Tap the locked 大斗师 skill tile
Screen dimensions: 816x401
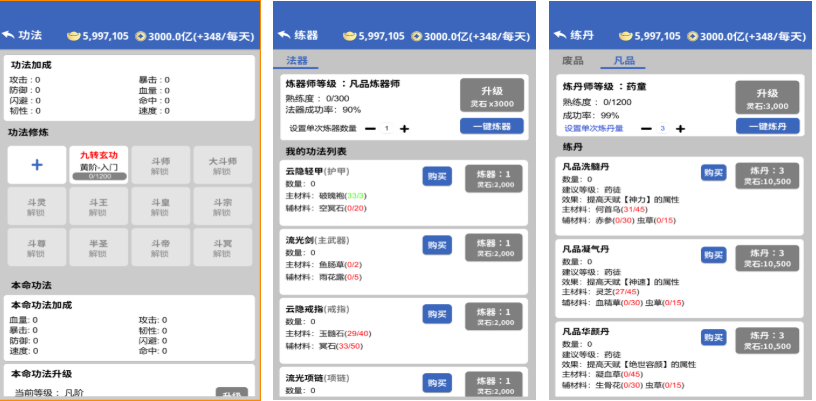coord(222,164)
